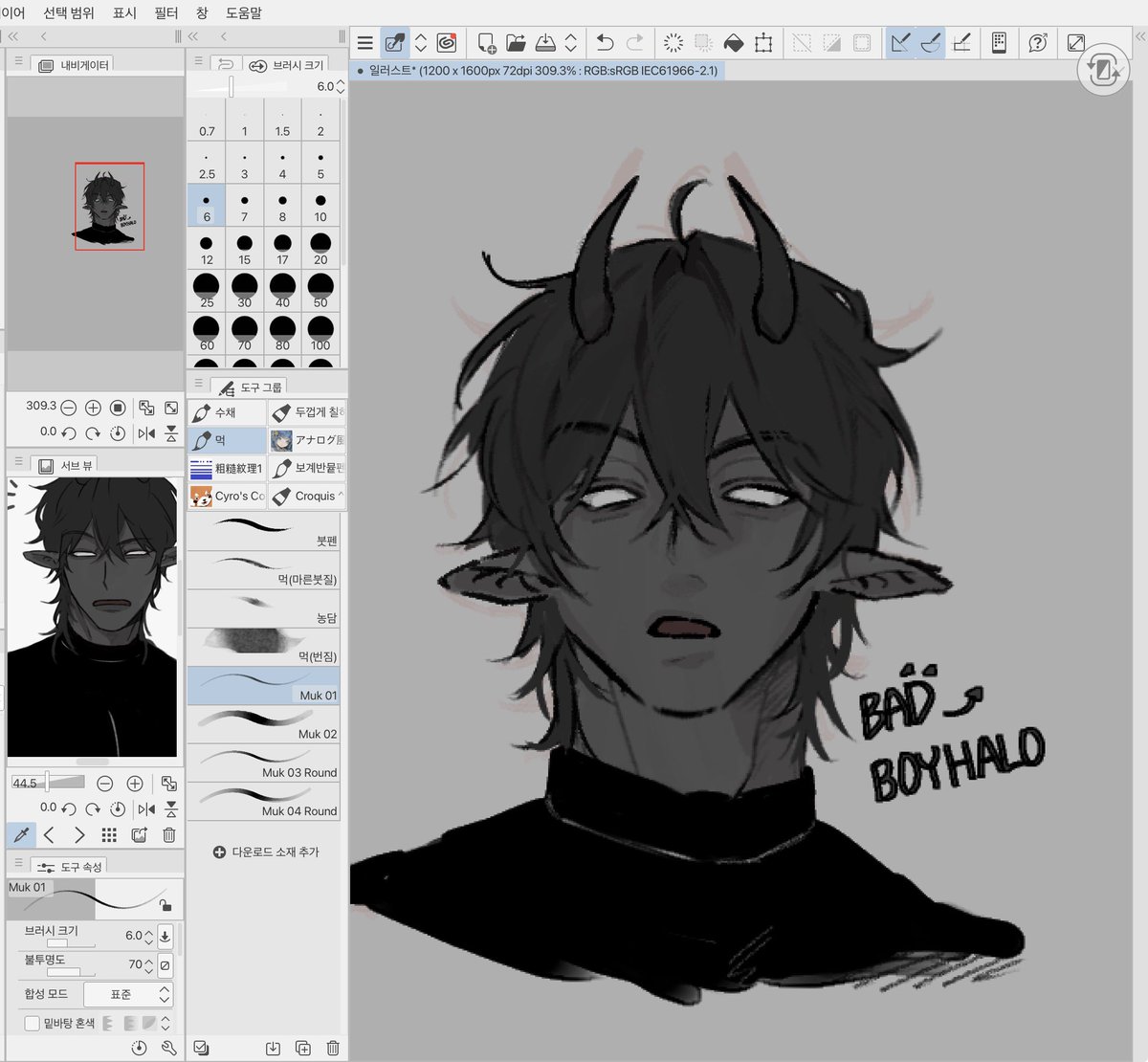
Task: Redo the last undone action
Action: [x=634, y=43]
